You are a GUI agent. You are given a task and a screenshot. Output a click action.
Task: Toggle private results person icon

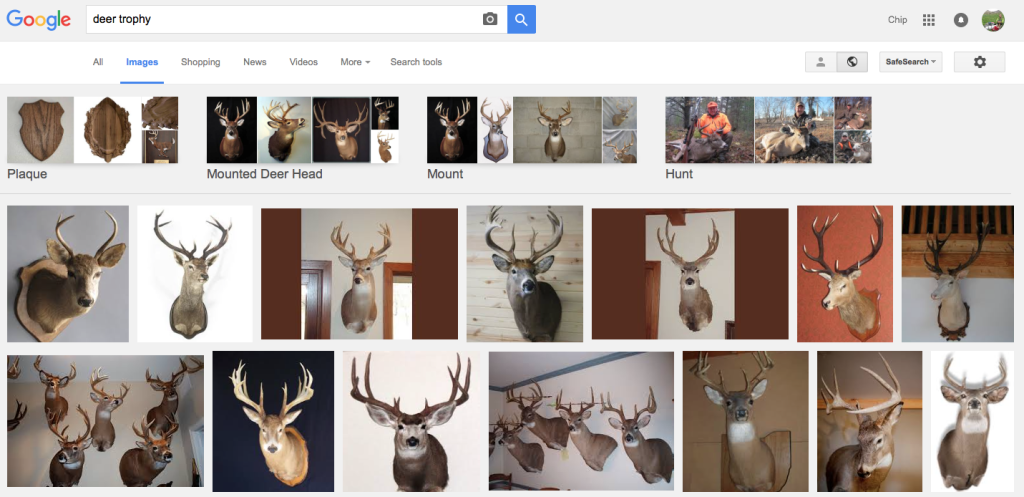(820, 62)
